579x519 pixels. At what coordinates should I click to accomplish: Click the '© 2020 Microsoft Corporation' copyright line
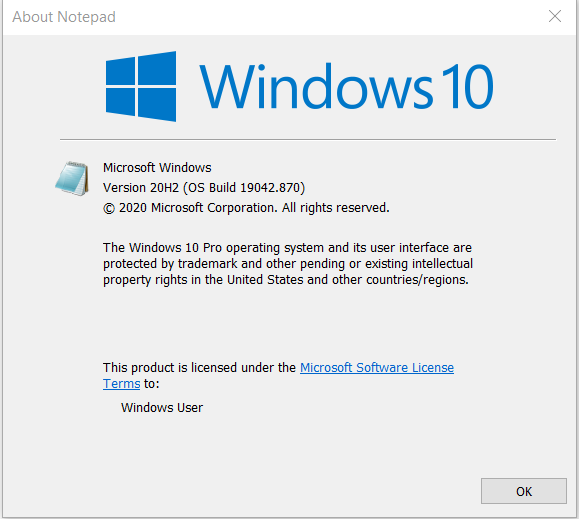click(x=246, y=208)
